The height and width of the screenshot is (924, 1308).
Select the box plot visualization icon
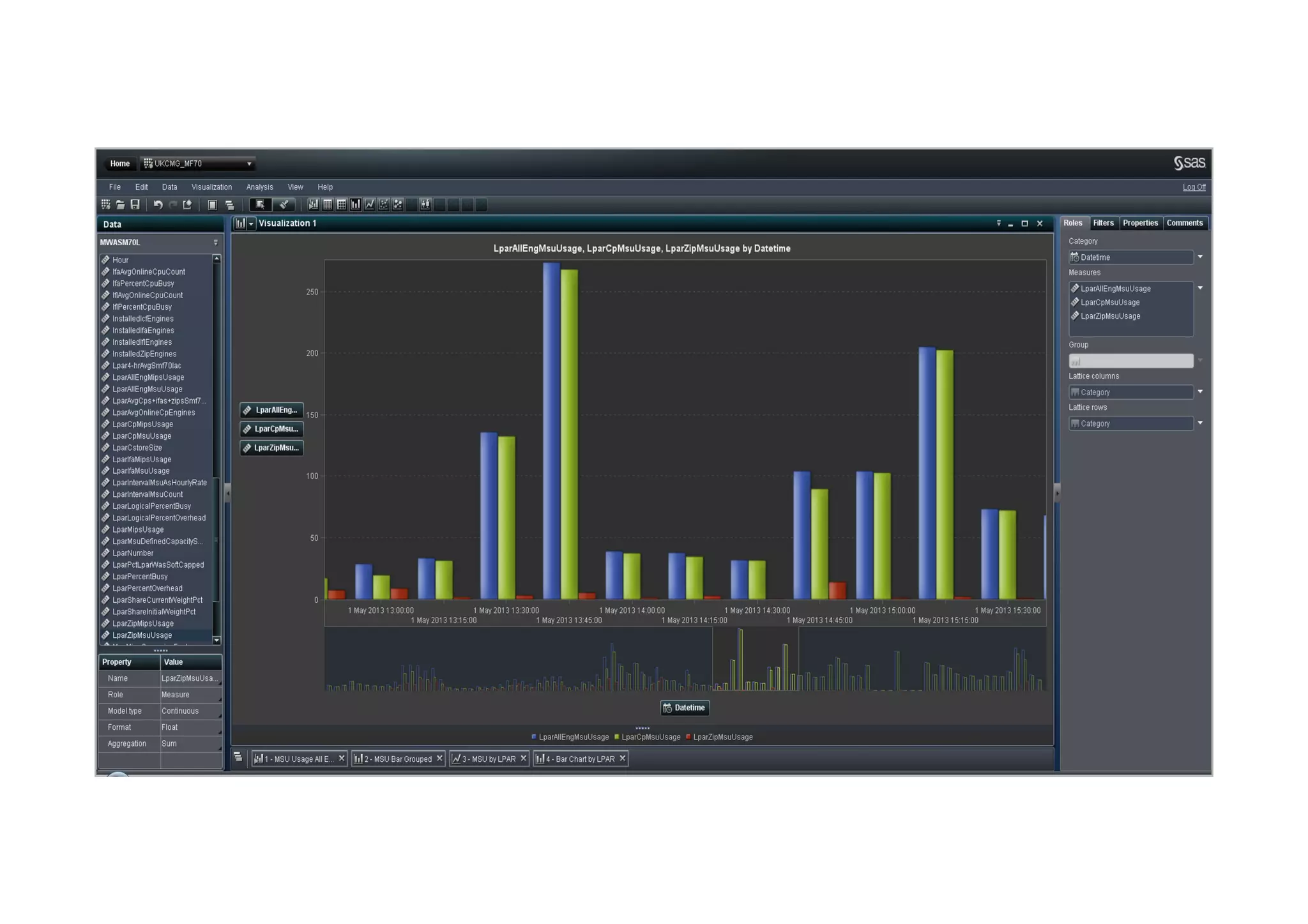click(x=425, y=205)
